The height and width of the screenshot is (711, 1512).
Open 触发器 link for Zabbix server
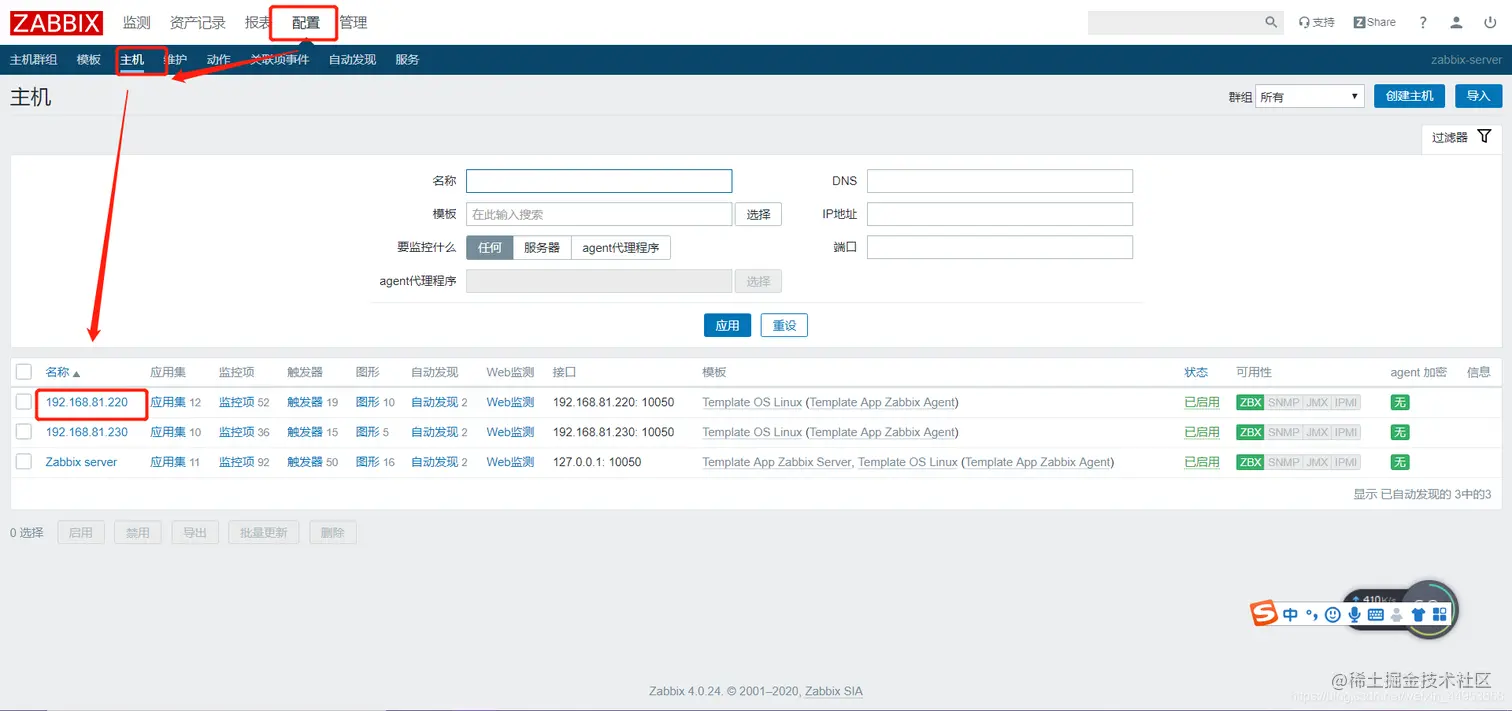tap(305, 462)
